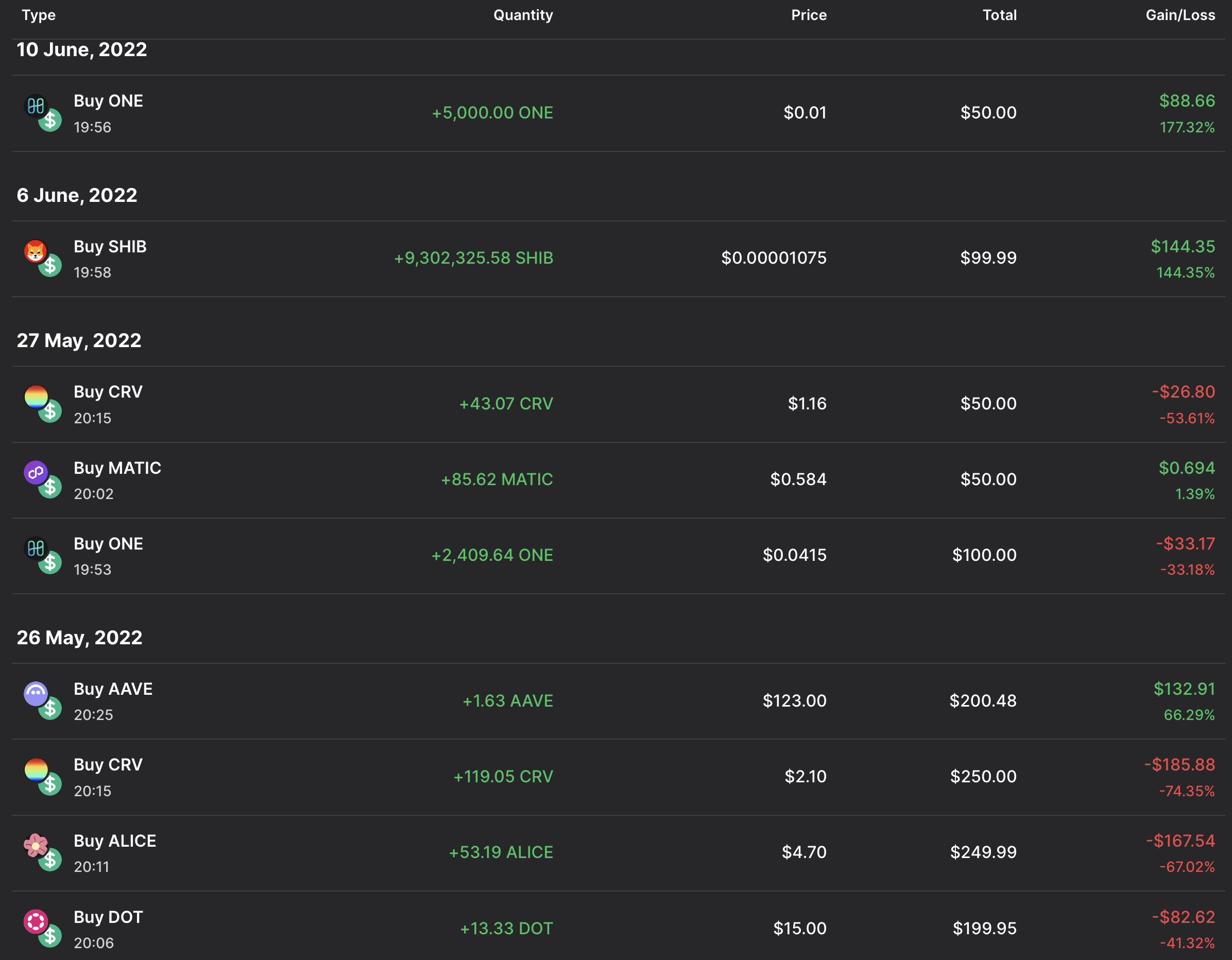Click the Polkadot DOT coin icon

pos(36,921)
